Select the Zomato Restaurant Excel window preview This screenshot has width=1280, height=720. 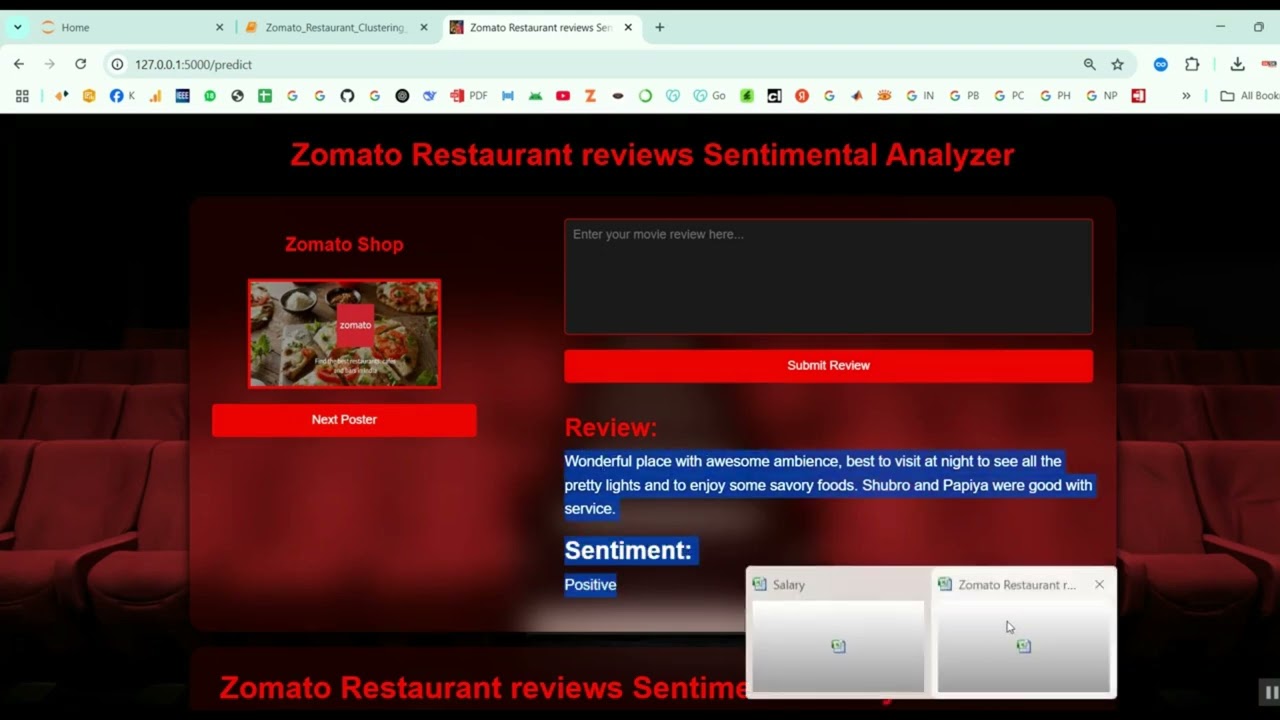coord(1023,633)
